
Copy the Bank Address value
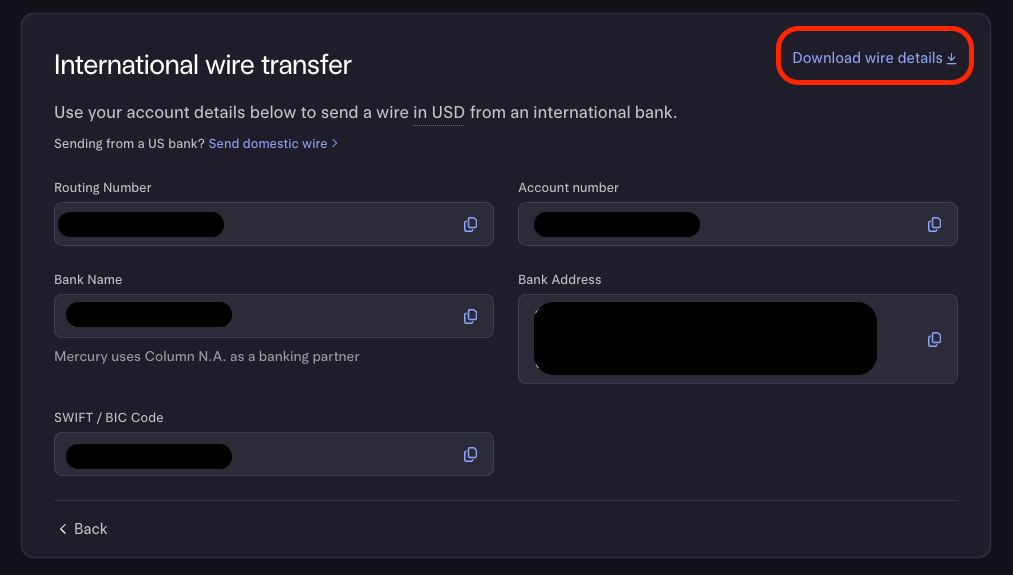pos(934,340)
